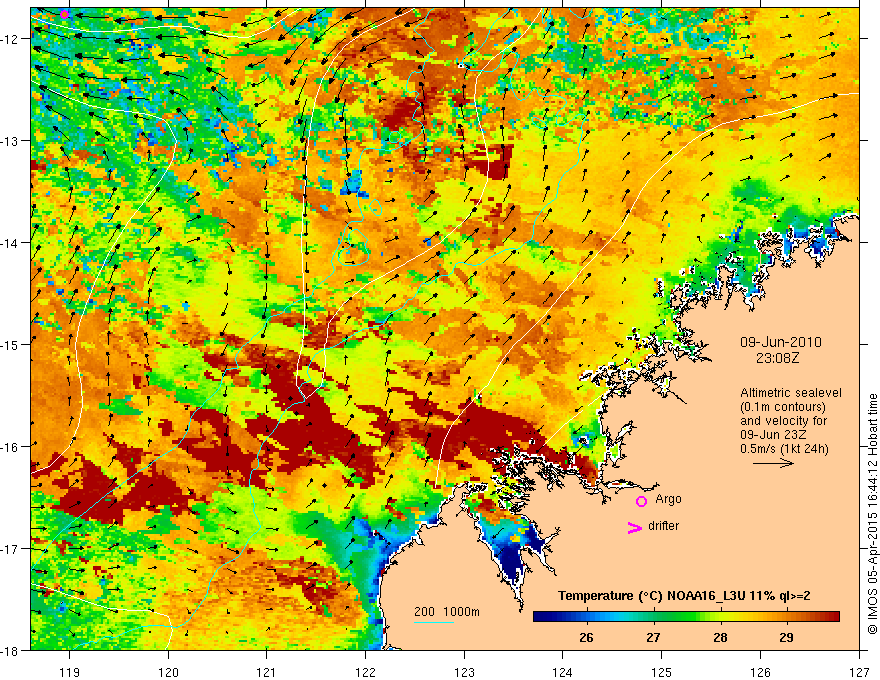The height and width of the screenshot is (680, 880).
Task: Click the '-14' latitude axis label
Action: (11, 243)
